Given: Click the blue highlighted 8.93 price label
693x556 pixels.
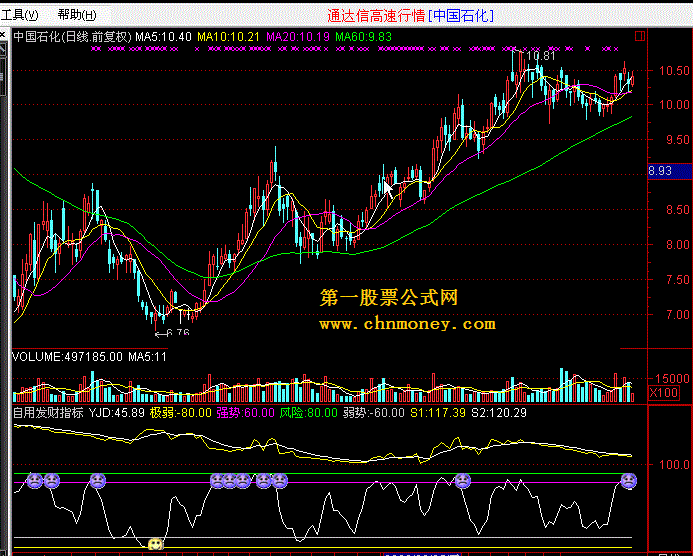Looking at the screenshot, I should [x=670, y=171].
